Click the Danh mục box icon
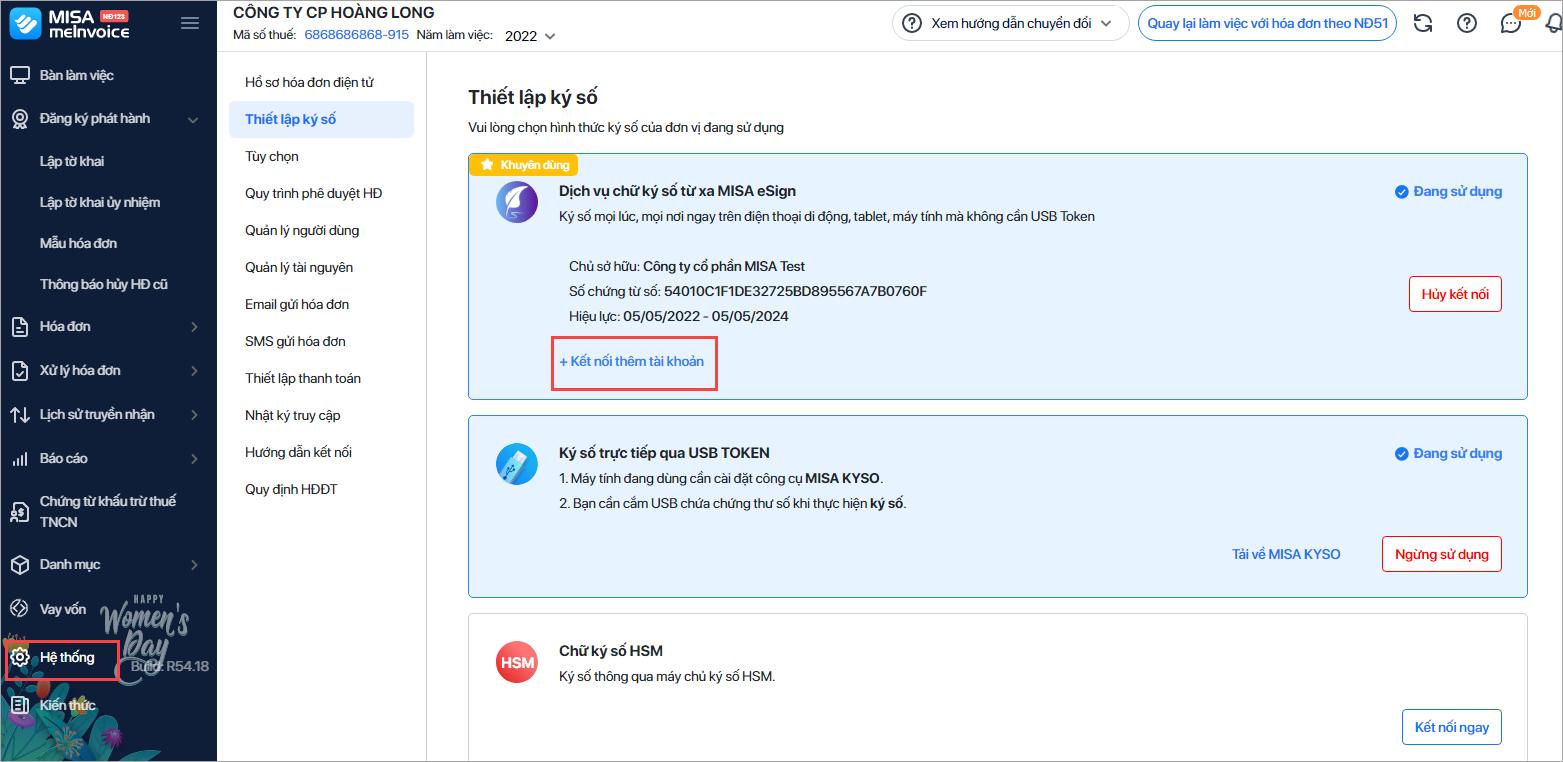The image size is (1563, 762). tap(20, 565)
